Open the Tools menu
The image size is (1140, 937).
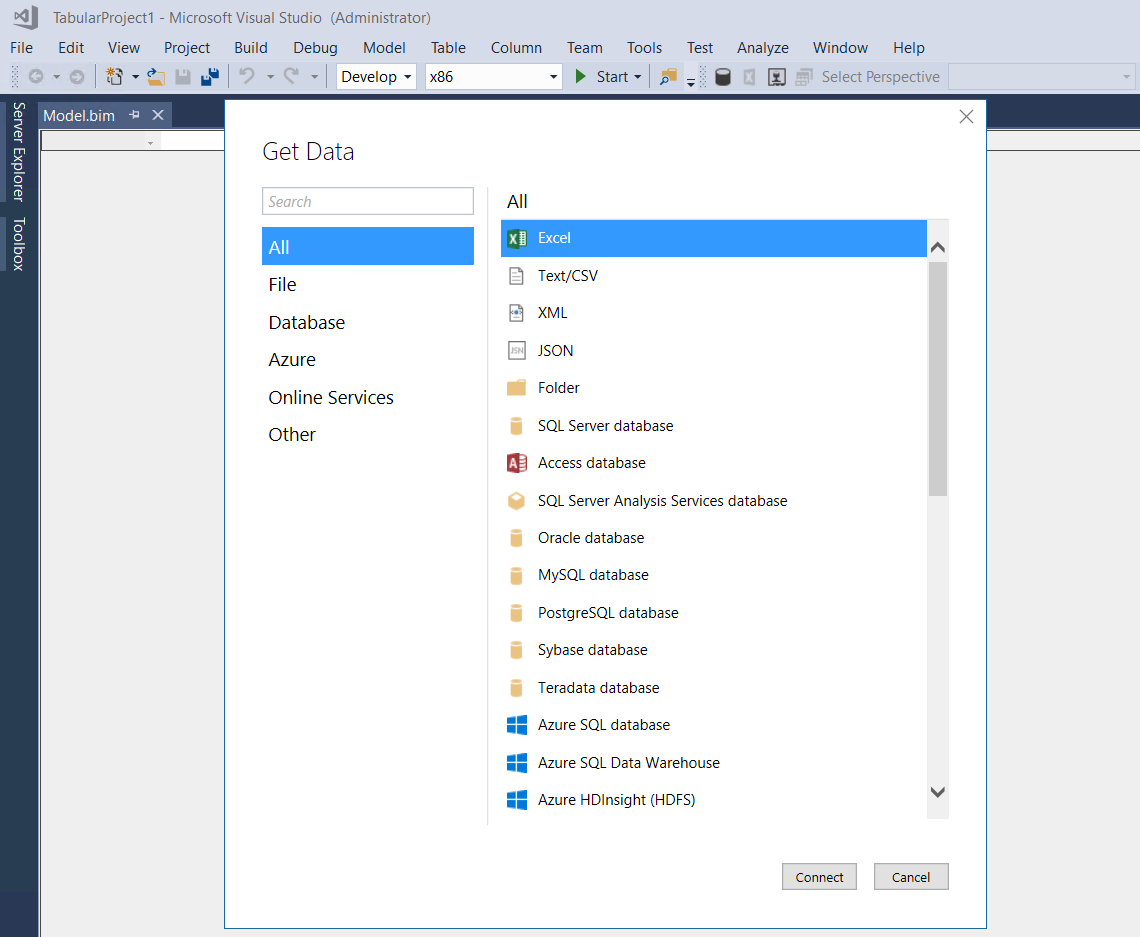click(644, 47)
